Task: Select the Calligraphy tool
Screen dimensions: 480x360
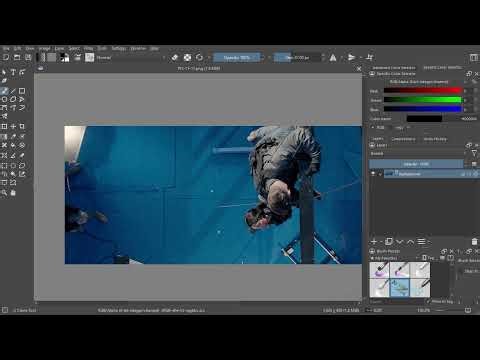Action: coord(4,81)
